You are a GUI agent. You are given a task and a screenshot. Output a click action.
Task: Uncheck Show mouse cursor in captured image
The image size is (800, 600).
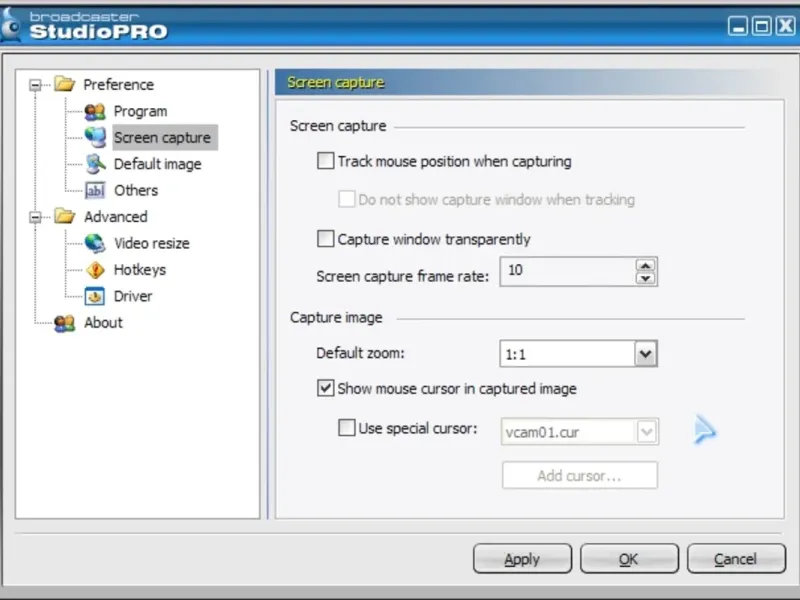click(x=326, y=388)
